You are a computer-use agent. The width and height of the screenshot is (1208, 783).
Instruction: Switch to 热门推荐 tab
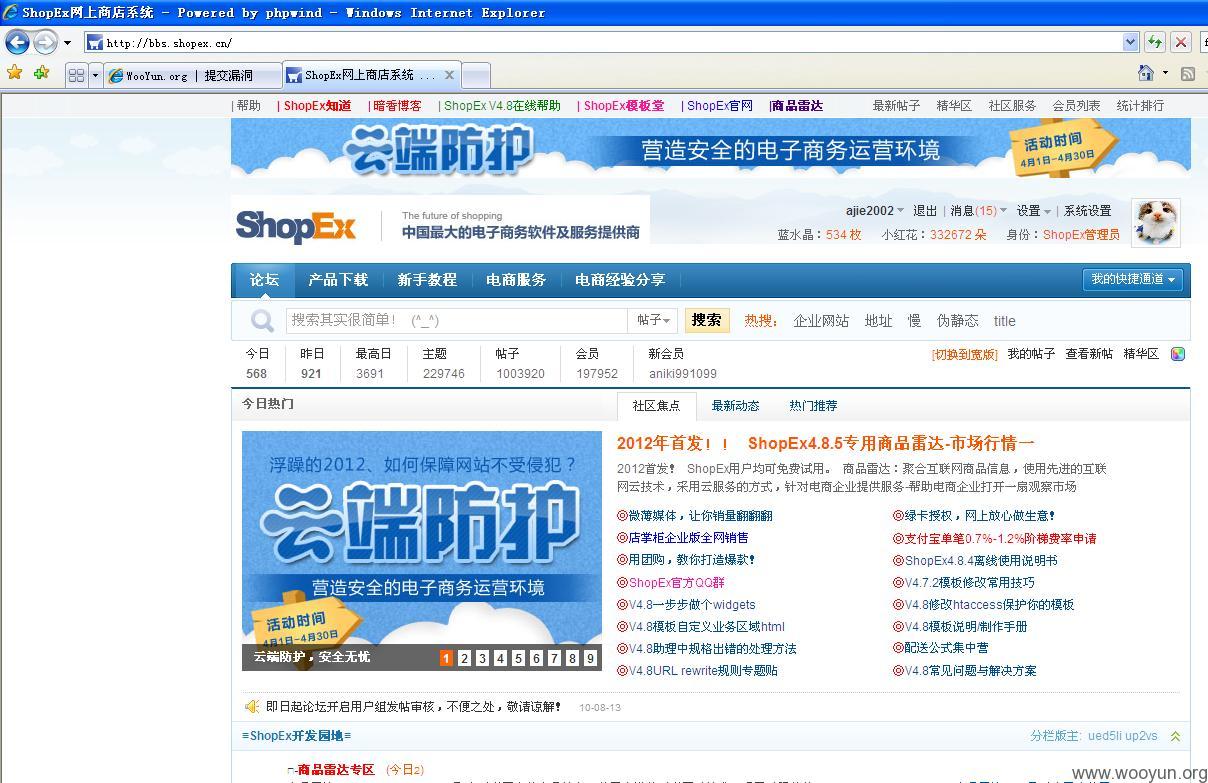pos(813,406)
